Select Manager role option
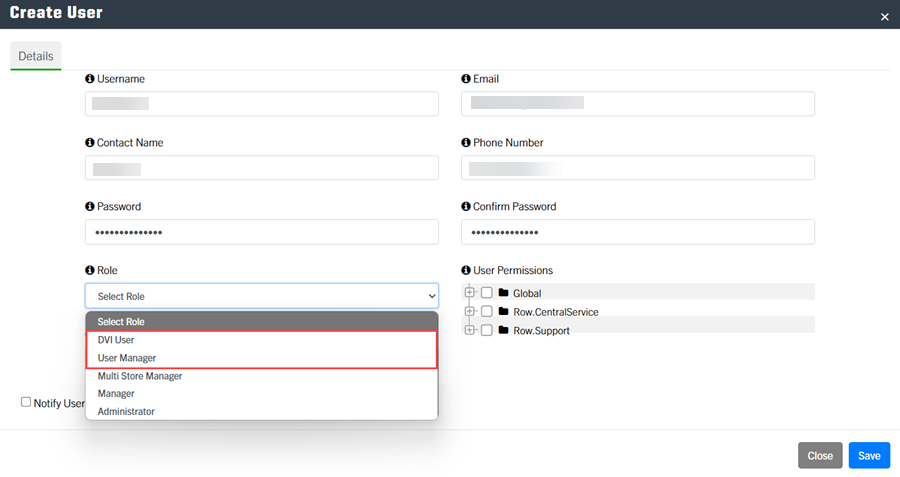 [262, 394]
